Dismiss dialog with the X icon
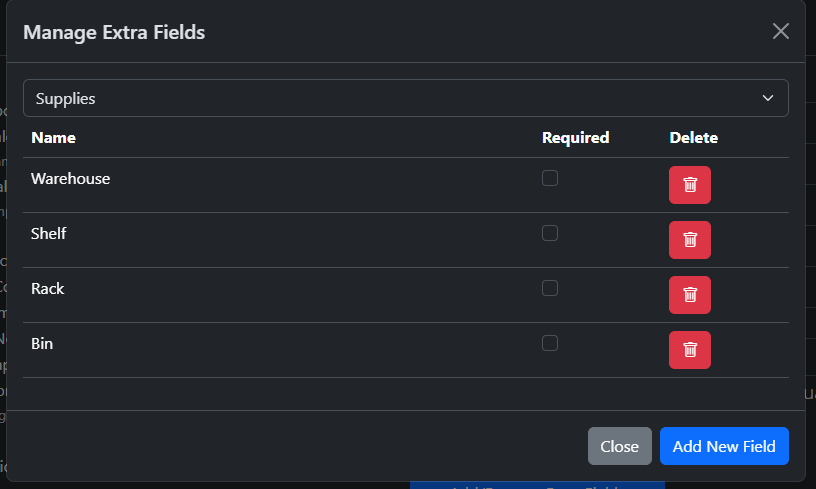 coord(781,31)
